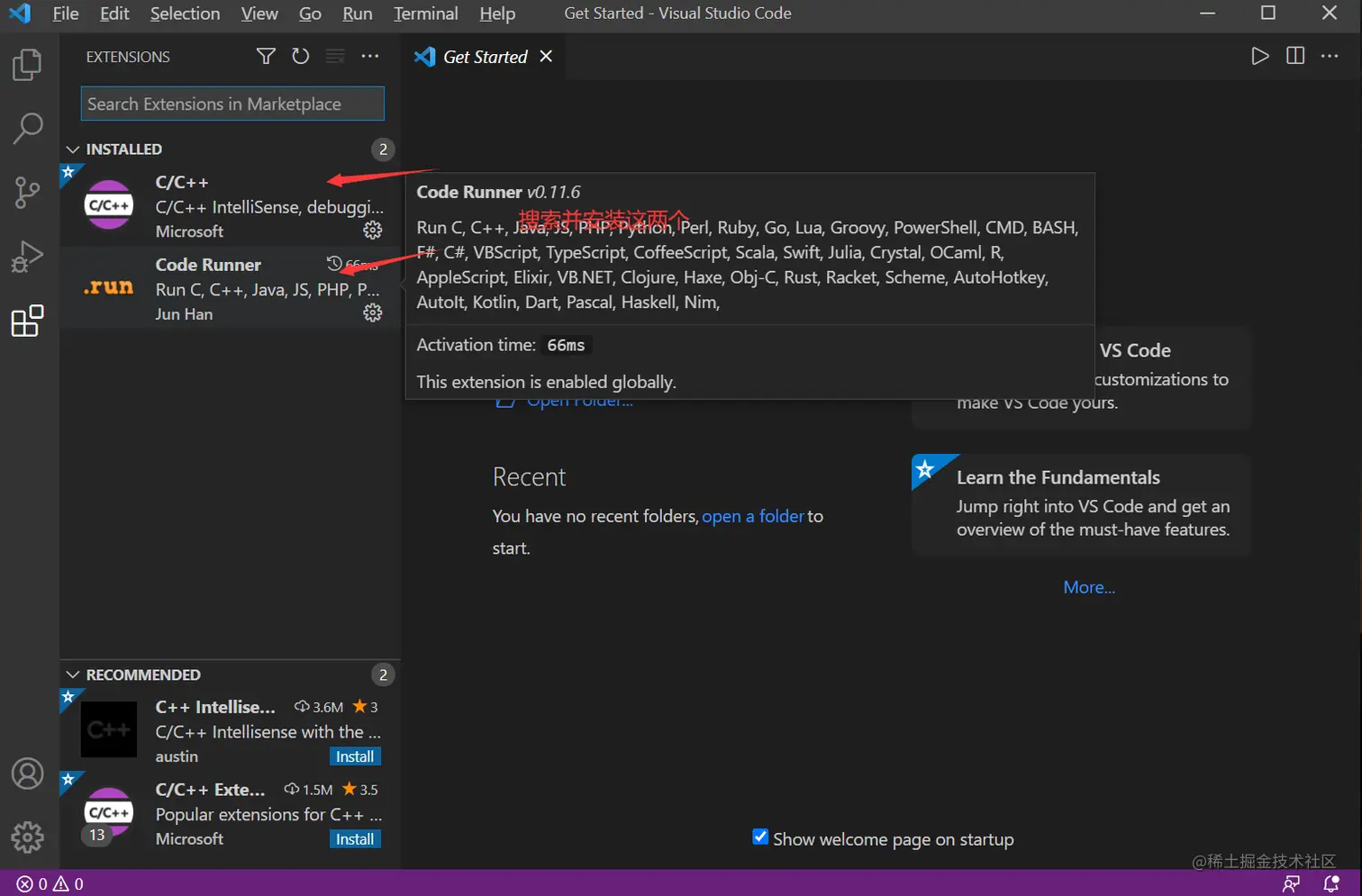Follow the open a folder link
This screenshot has width=1362, height=896.
tap(753, 516)
